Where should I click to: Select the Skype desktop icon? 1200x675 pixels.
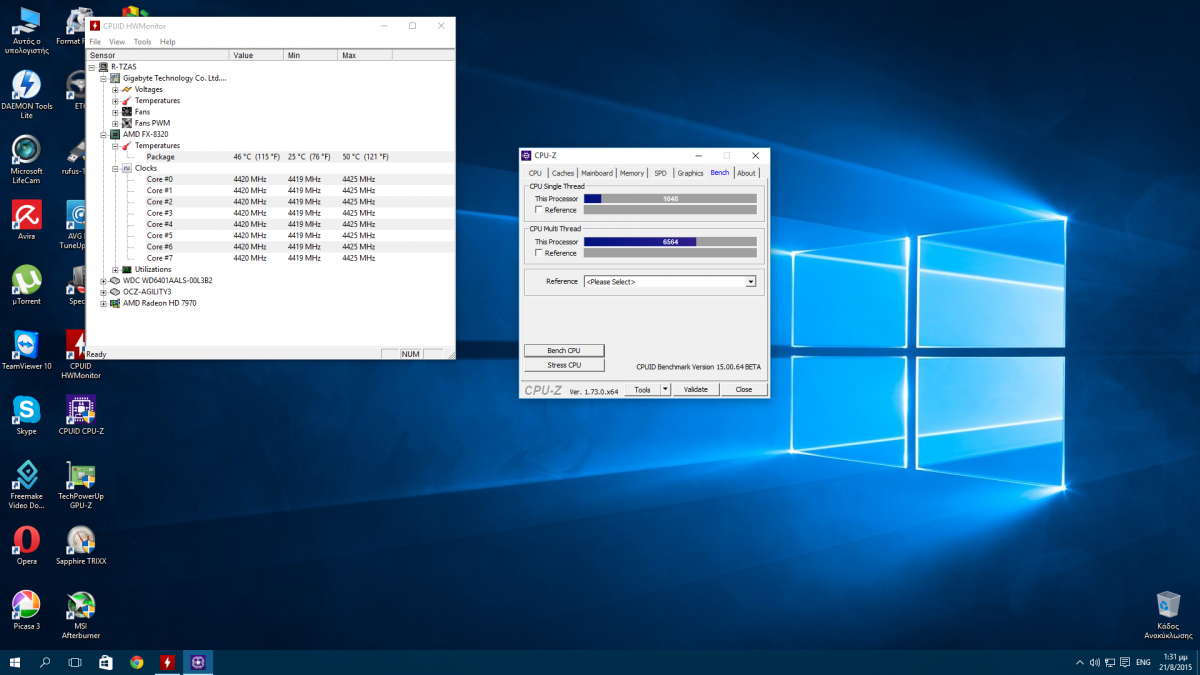tap(26, 416)
